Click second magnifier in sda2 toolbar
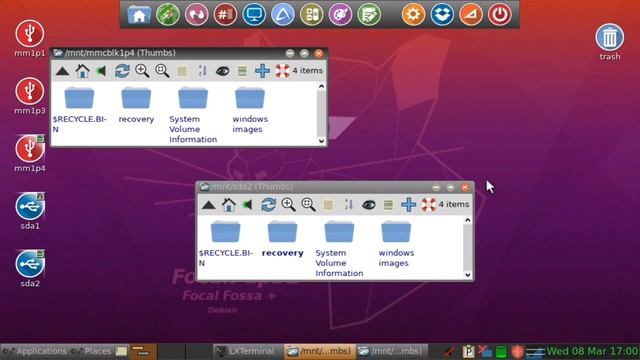The width and height of the screenshot is (640, 360). tap(308, 205)
